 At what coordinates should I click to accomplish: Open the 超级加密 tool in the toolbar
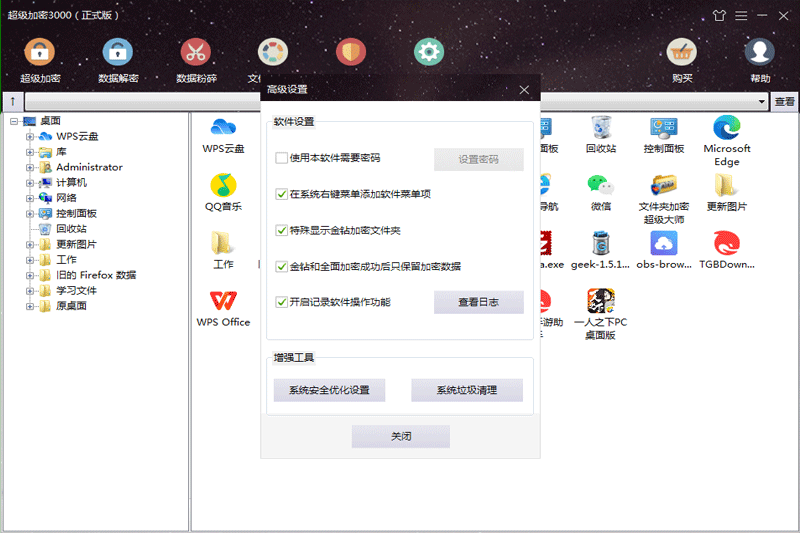[x=39, y=53]
